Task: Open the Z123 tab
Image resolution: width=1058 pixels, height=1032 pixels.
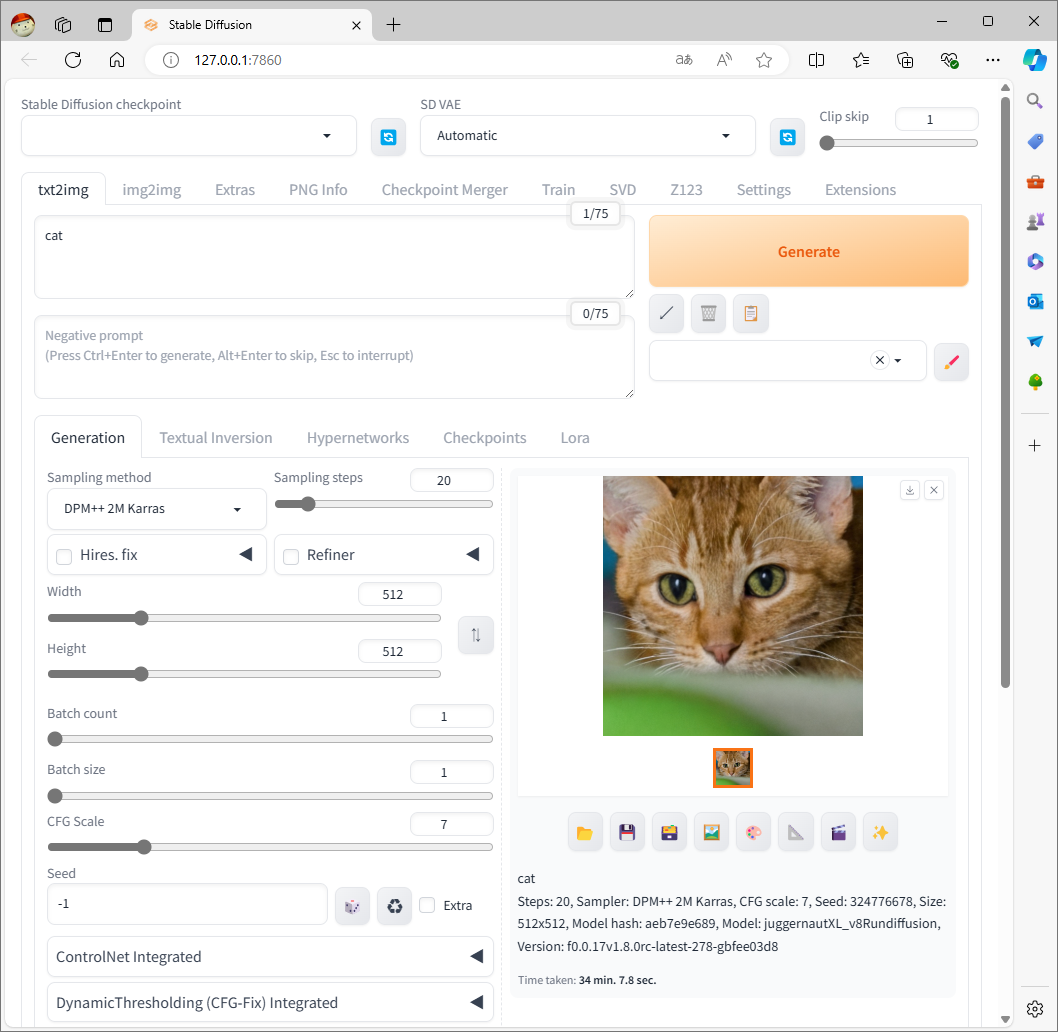Action: [x=686, y=190]
